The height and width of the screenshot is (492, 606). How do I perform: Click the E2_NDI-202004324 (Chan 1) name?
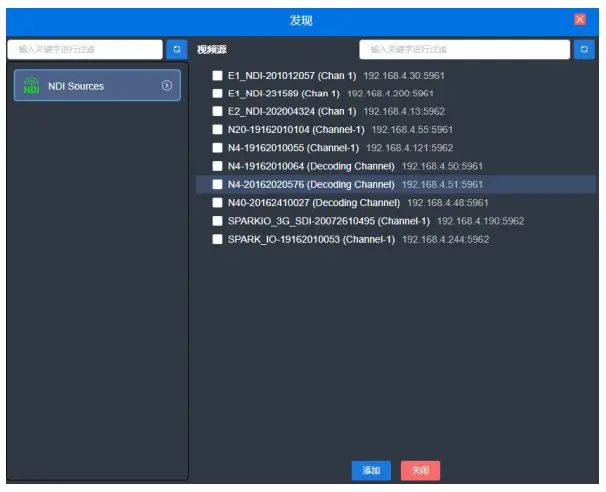pyautogui.click(x=292, y=111)
